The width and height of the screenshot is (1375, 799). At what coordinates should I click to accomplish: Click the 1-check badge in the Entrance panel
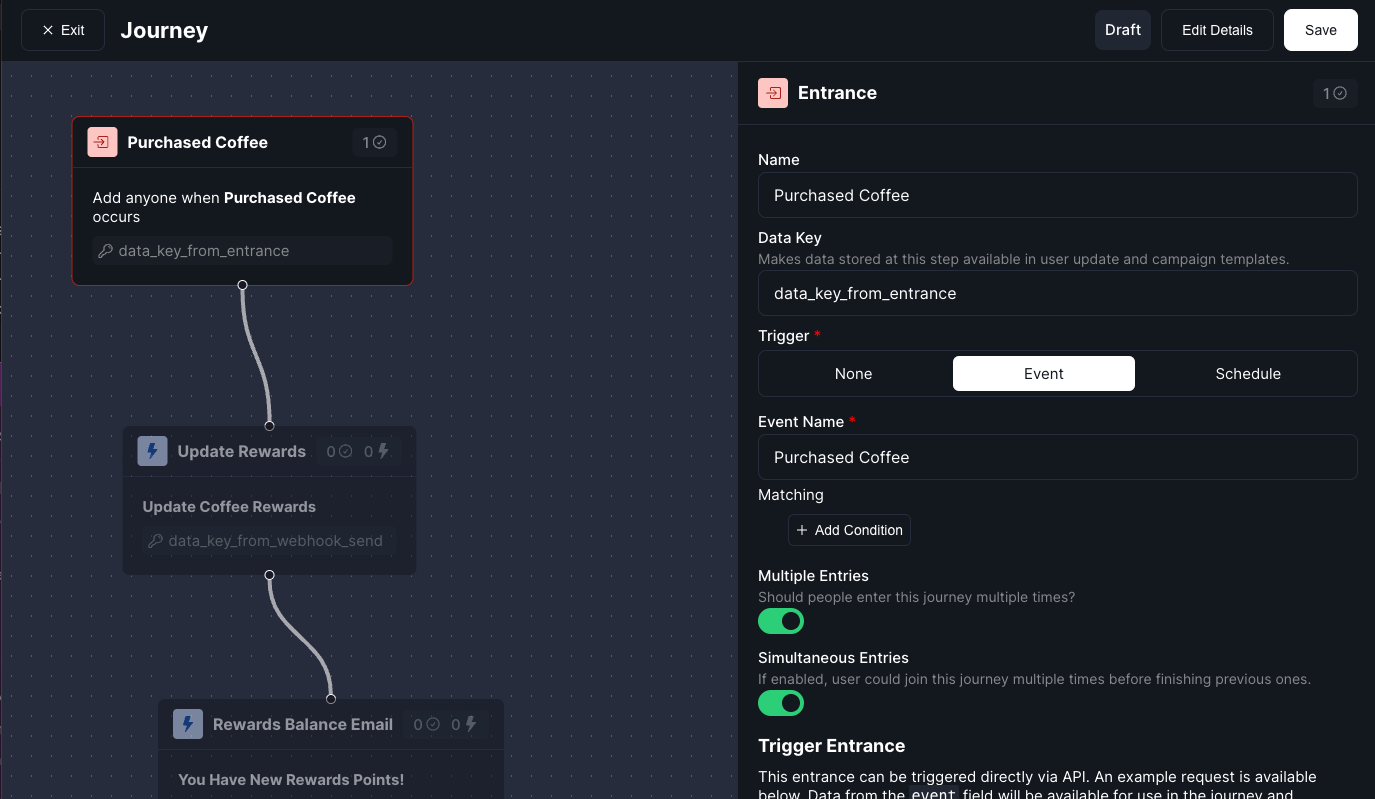1335,92
